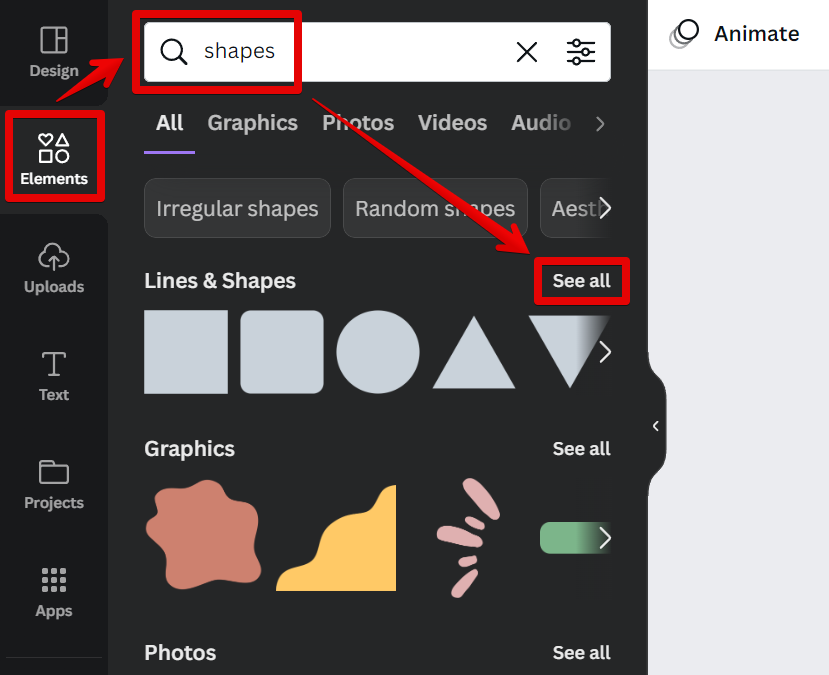See all Lines & Shapes
The height and width of the screenshot is (675, 829).
pos(581,281)
